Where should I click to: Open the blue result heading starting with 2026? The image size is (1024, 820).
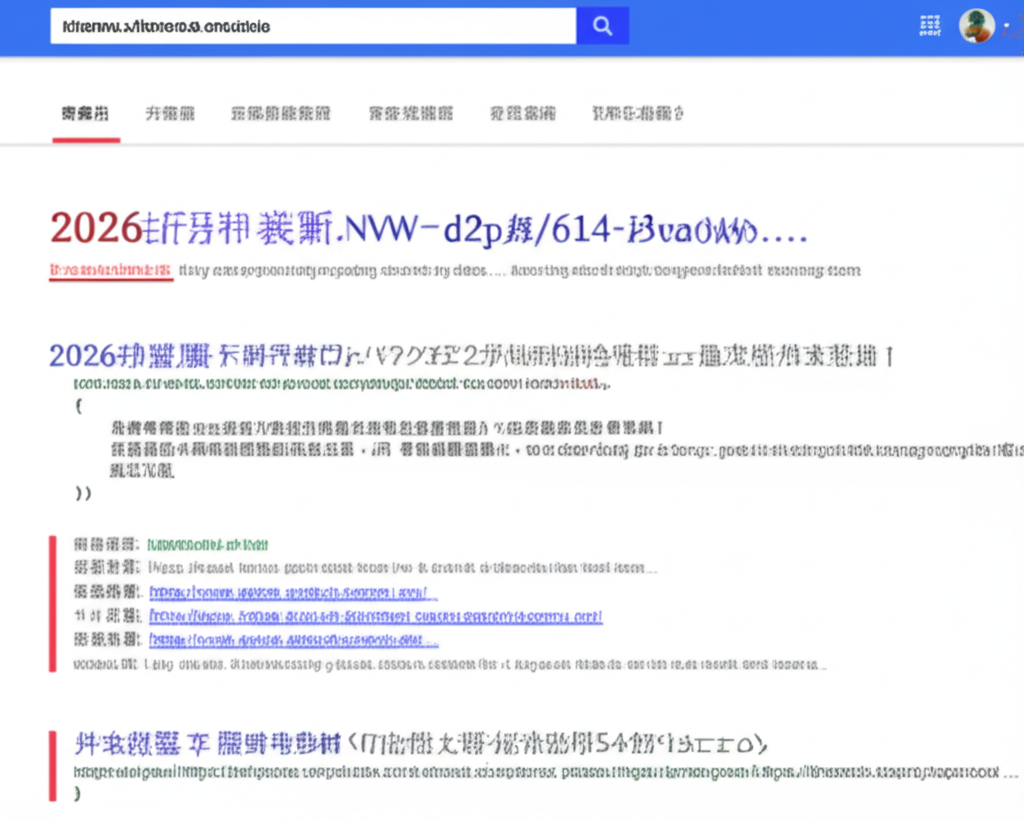point(472,356)
